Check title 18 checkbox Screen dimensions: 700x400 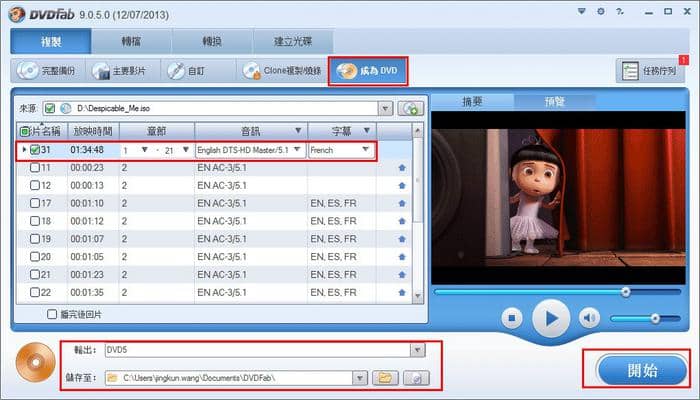35,221
